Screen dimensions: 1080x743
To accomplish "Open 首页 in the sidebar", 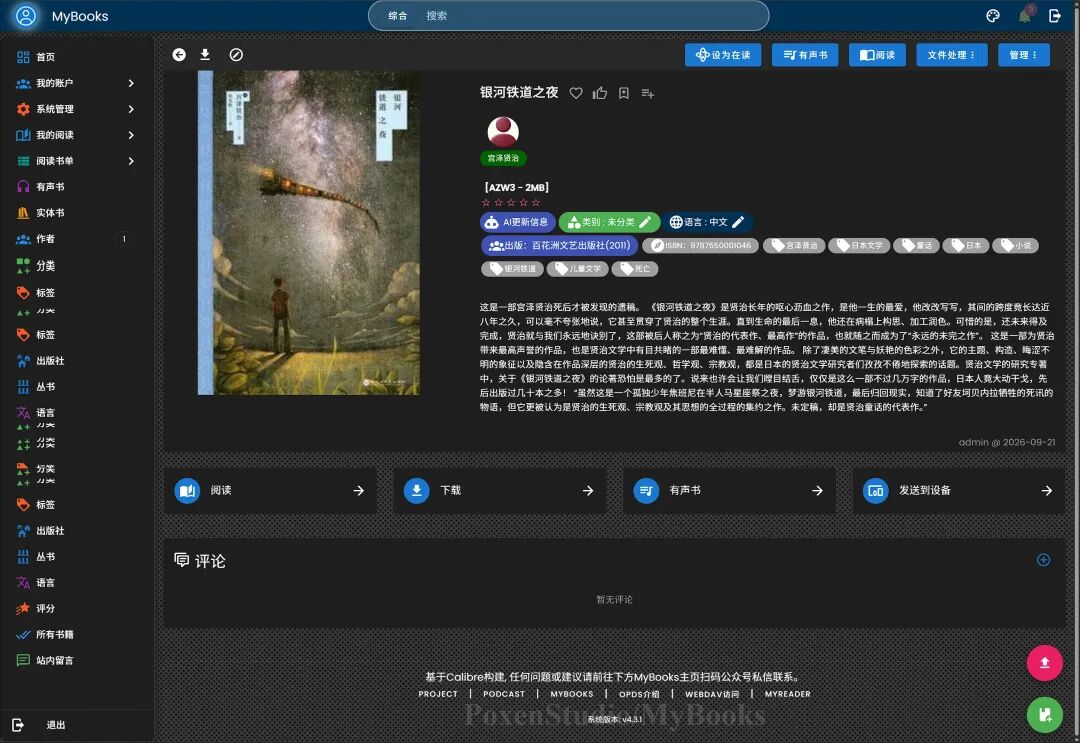I will tap(76, 57).
